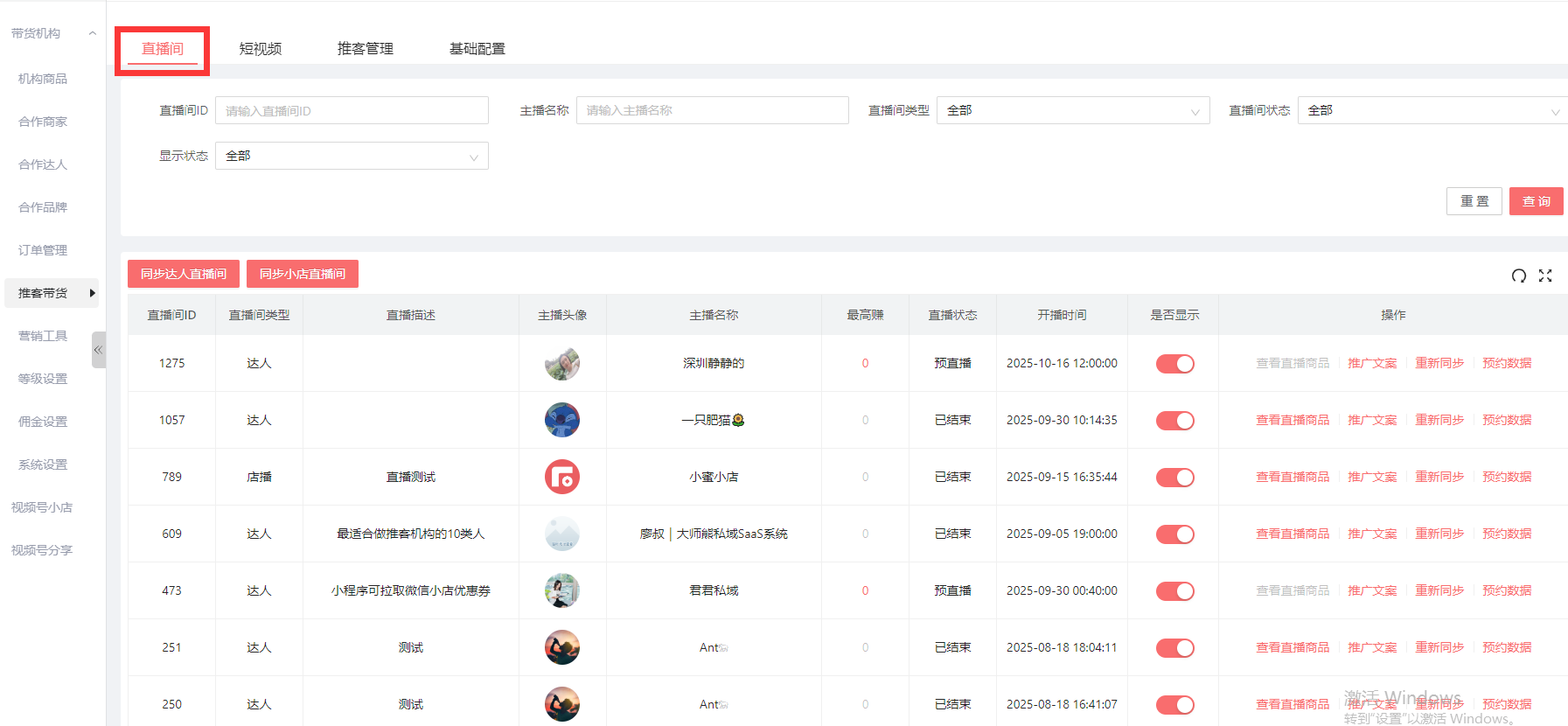Collapse the 带货机构 sidebar section
The width and height of the screenshot is (1568, 726).
point(92,33)
